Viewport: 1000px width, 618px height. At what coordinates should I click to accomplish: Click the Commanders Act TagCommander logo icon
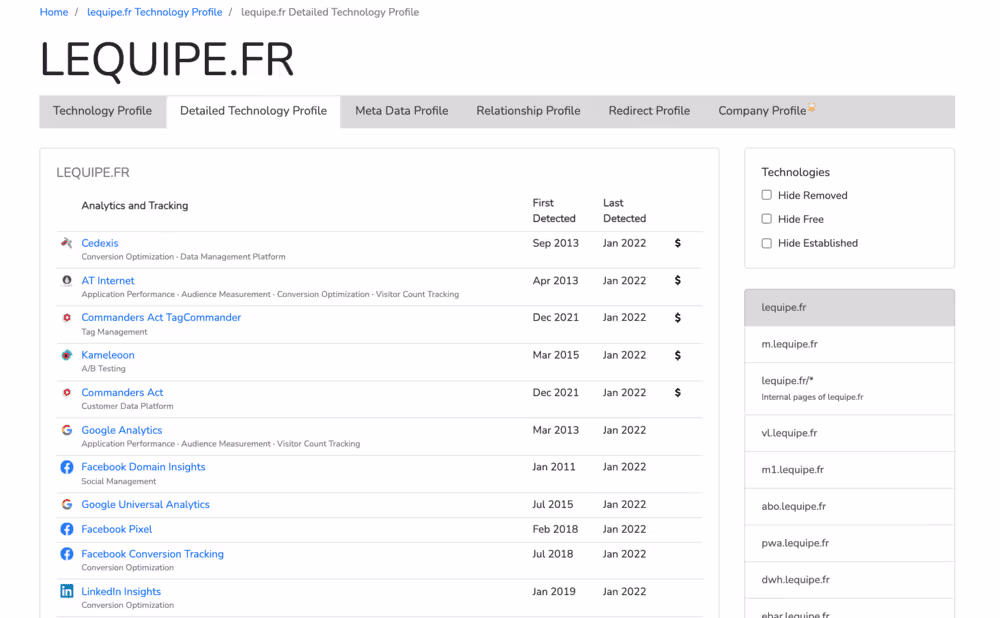pyautogui.click(x=66, y=318)
